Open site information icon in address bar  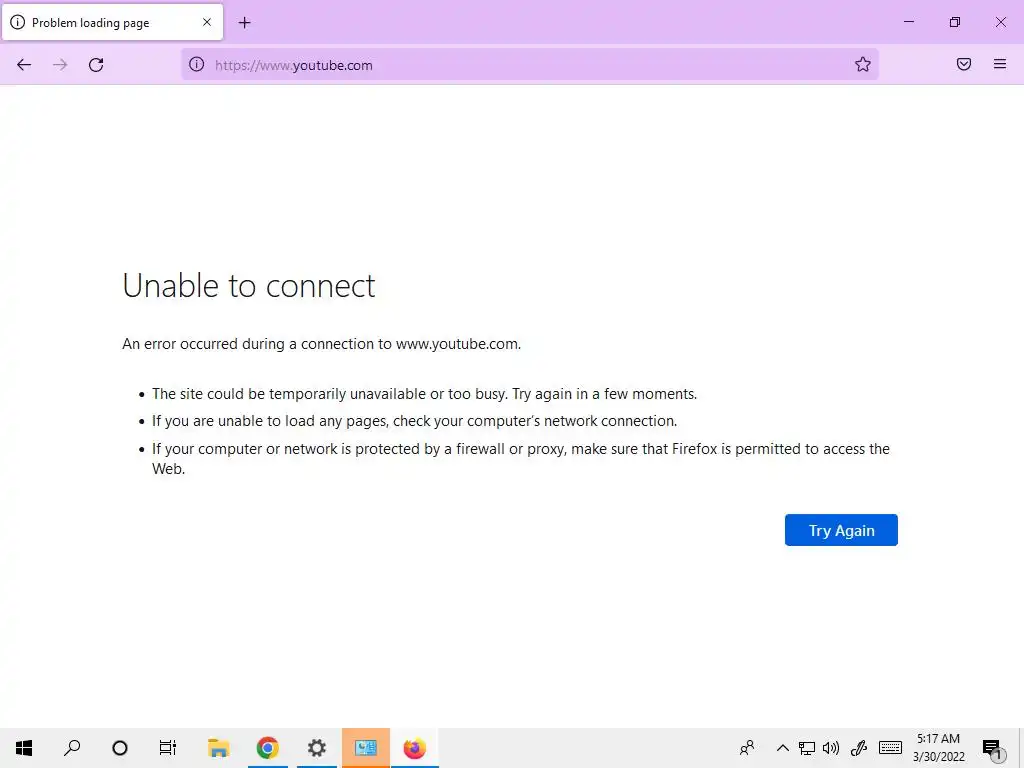[197, 65]
